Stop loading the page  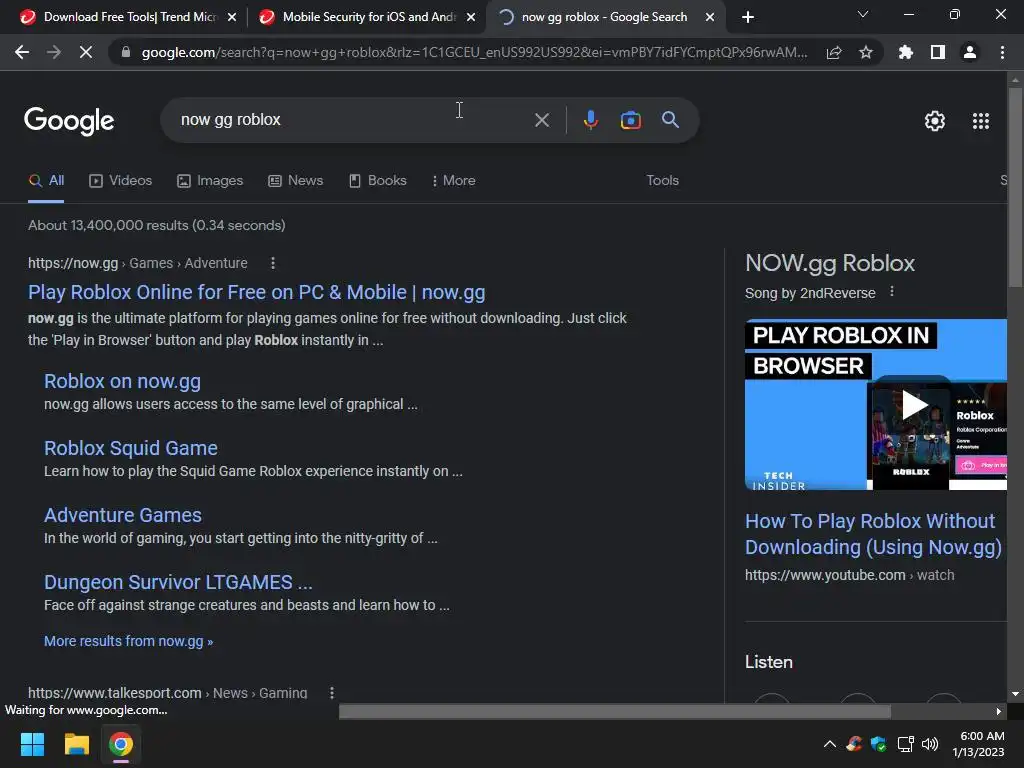coord(86,52)
